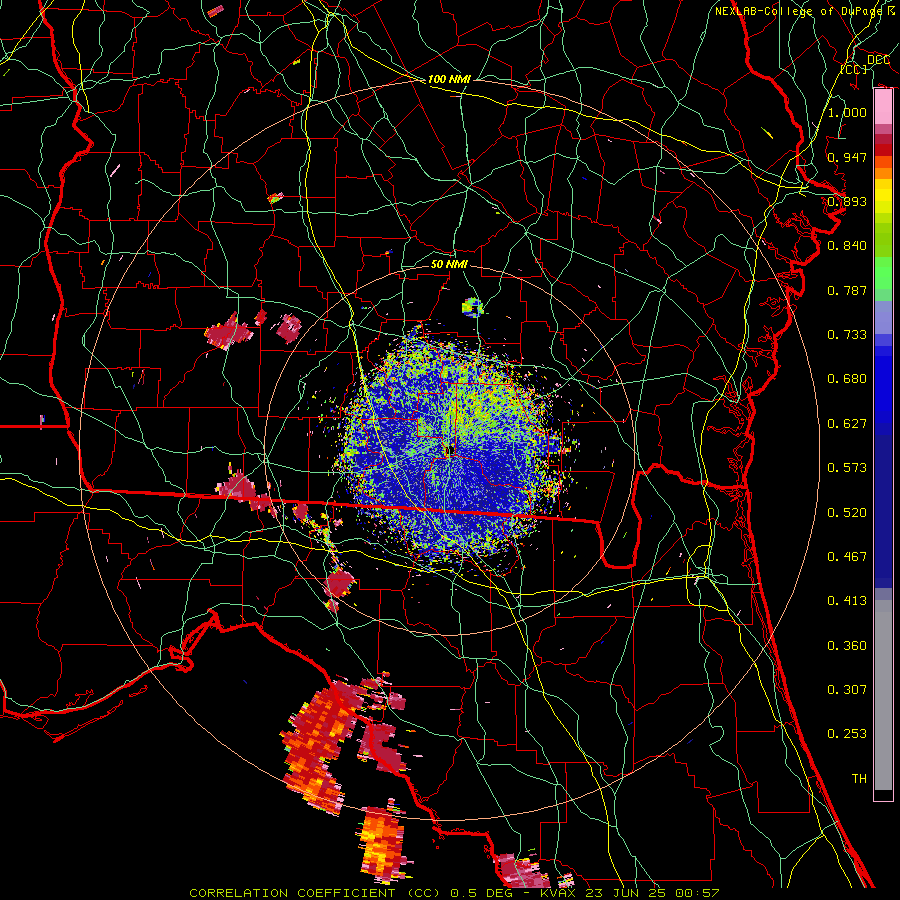Click the radar site marker at map center

coord(449,449)
